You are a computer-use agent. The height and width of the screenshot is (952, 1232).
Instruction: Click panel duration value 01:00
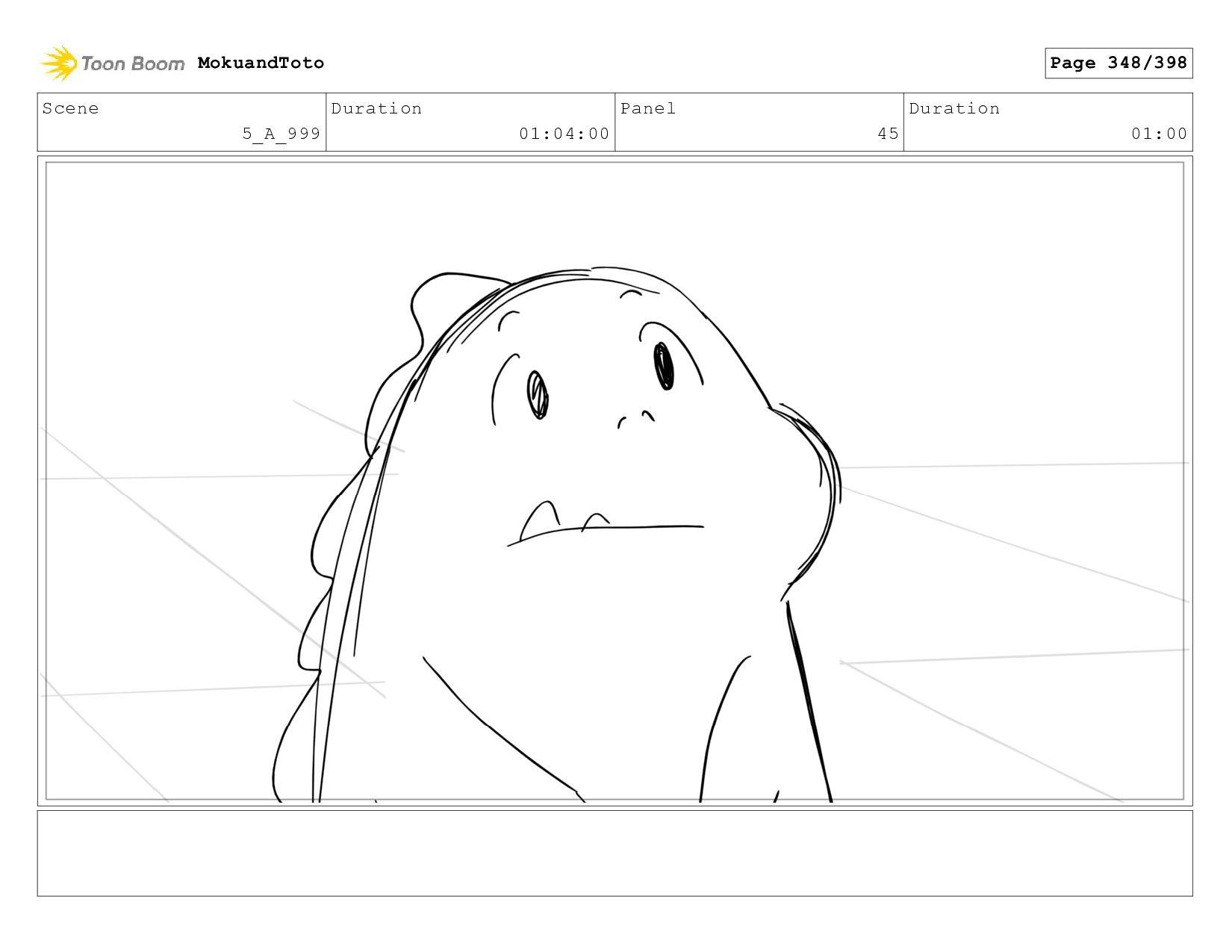pyautogui.click(x=1159, y=134)
